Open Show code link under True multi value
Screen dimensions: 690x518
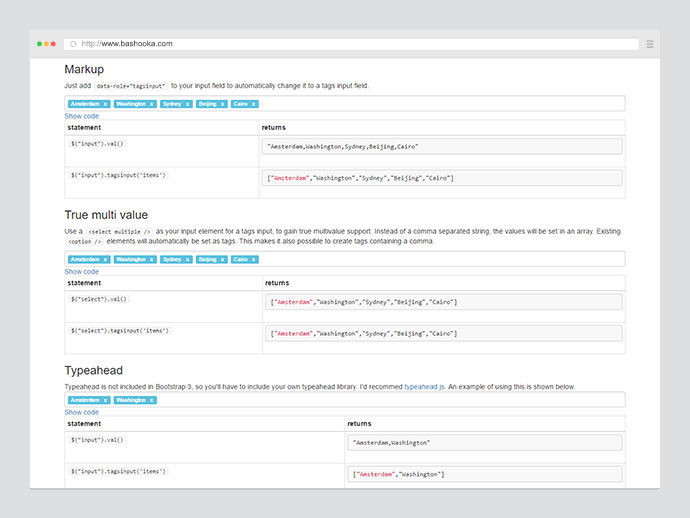pos(81,272)
